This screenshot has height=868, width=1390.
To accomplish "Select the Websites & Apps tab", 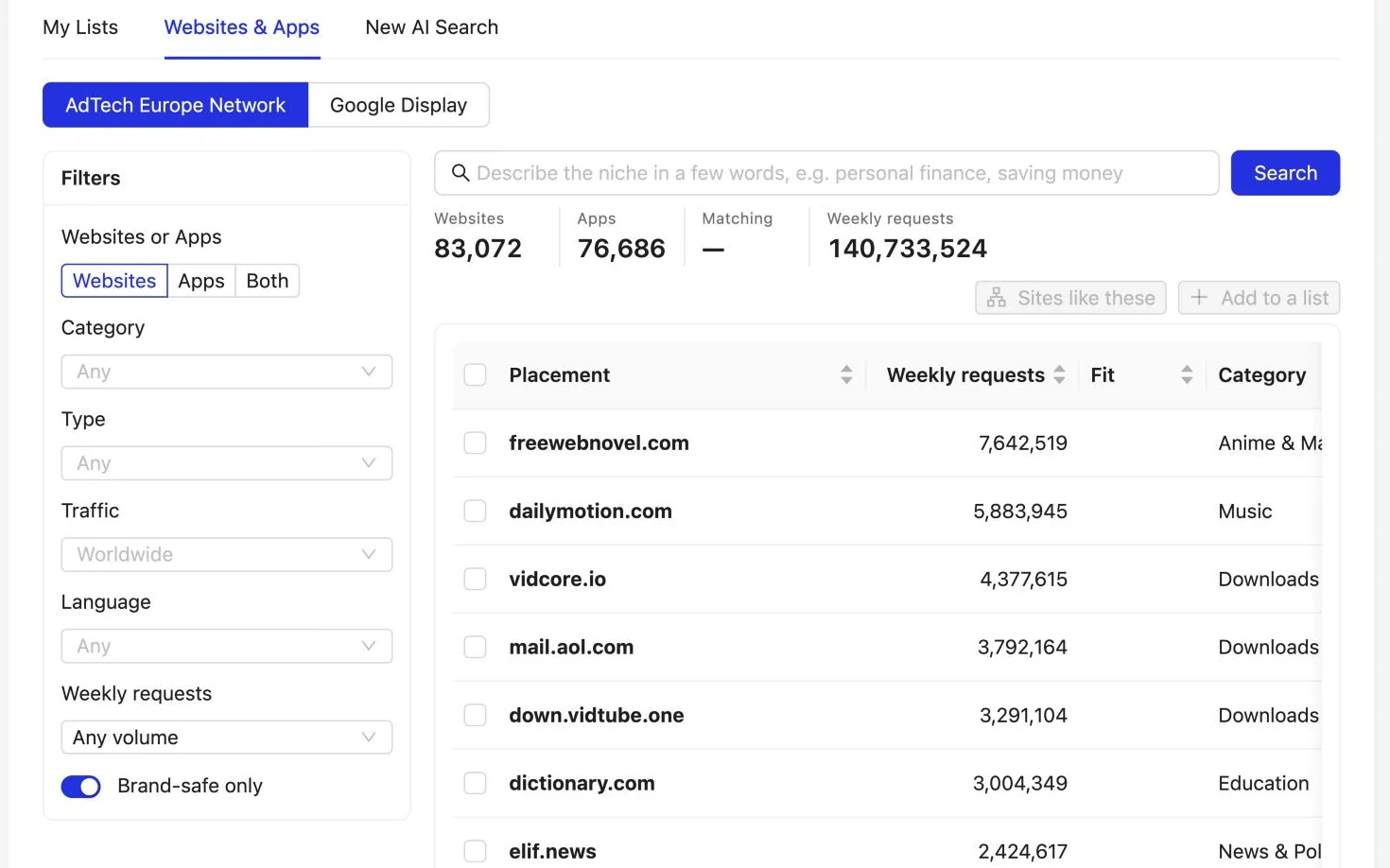I will [x=242, y=27].
